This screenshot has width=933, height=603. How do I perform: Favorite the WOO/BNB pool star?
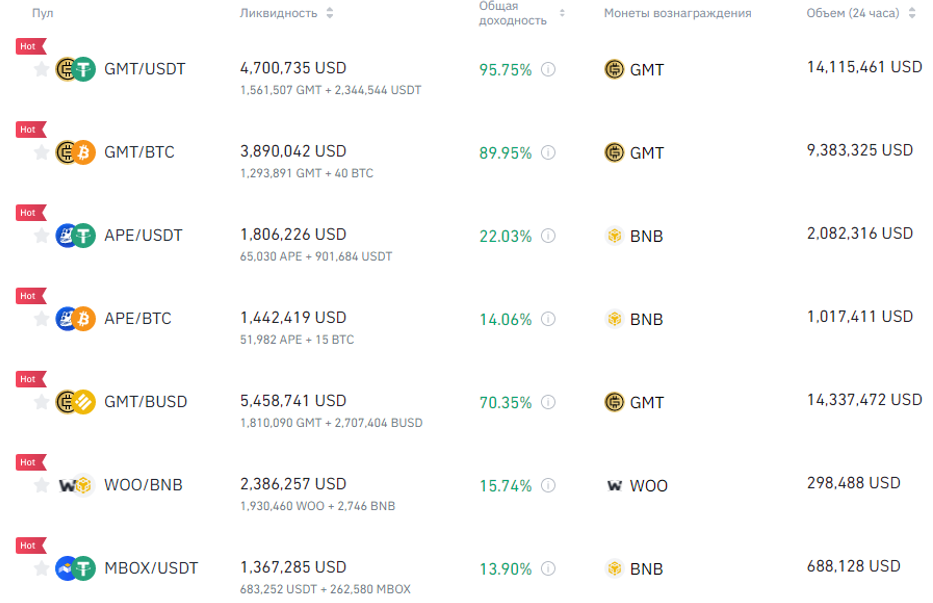pyautogui.click(x=41, y=485)
